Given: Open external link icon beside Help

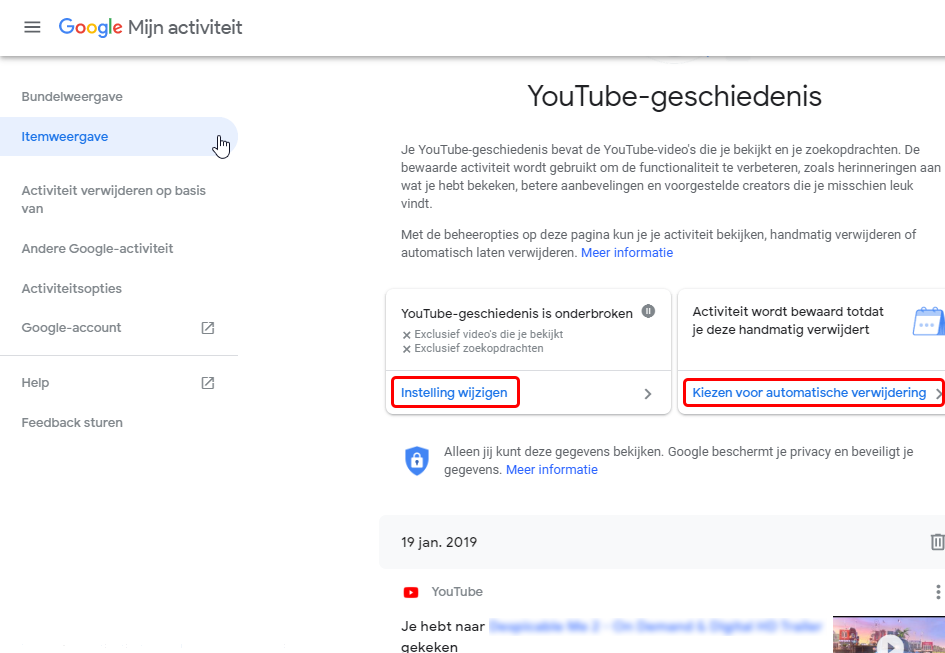Looking at the screenshot, I should (208, 383).
